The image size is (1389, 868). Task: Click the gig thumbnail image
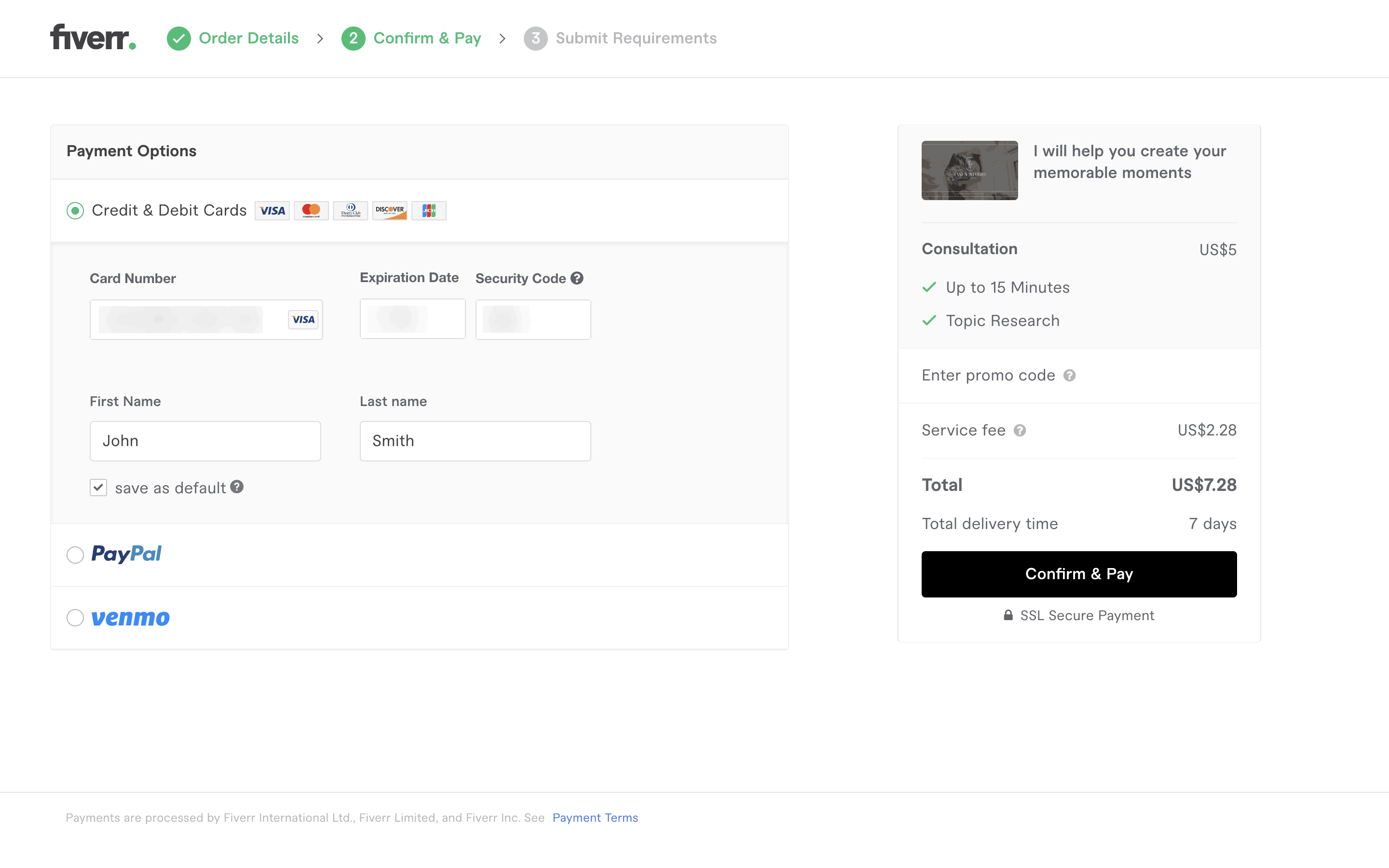[969, 171]
